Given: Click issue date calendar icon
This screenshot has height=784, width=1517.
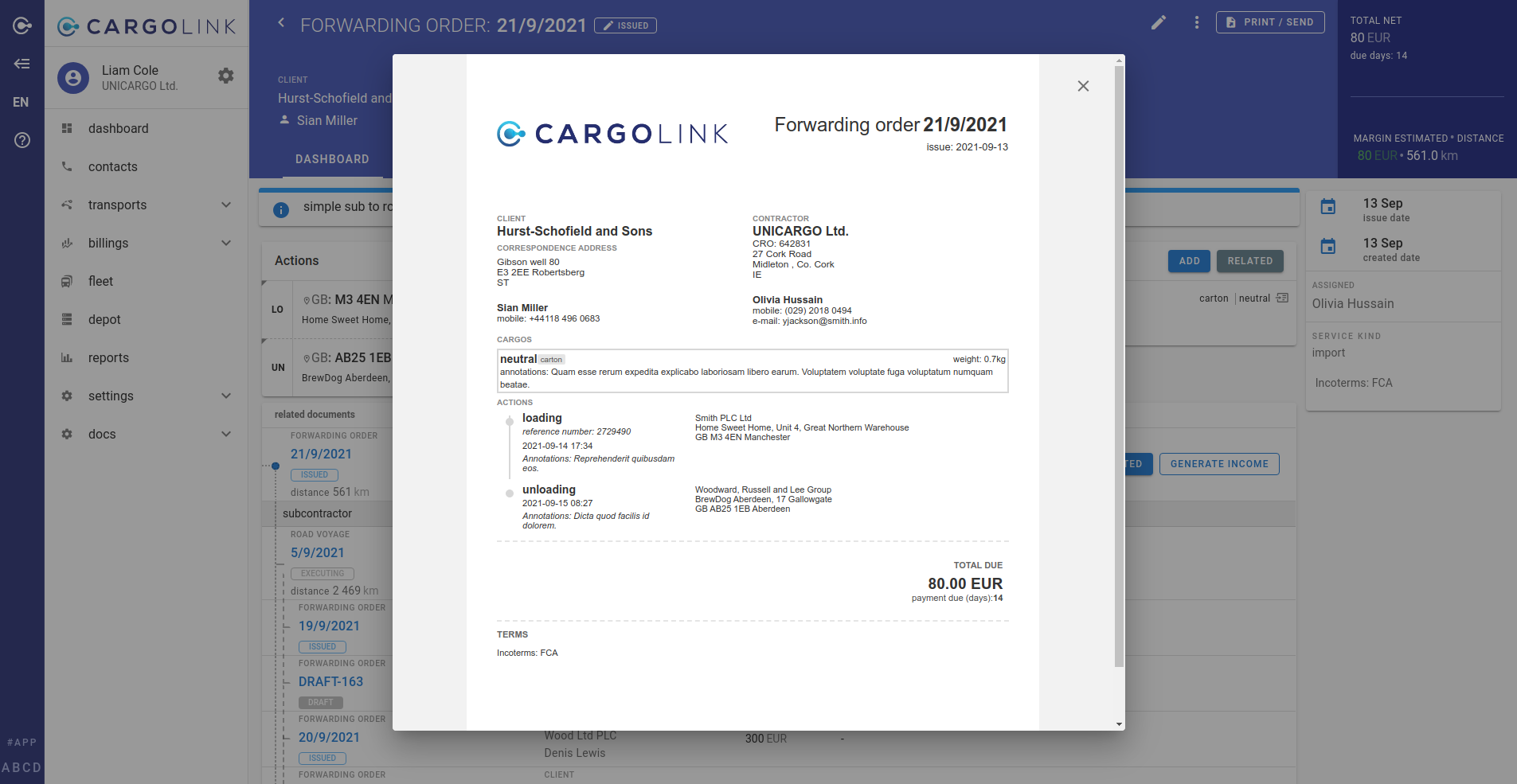Looking at the screenshot, I should coord(1328,207).
